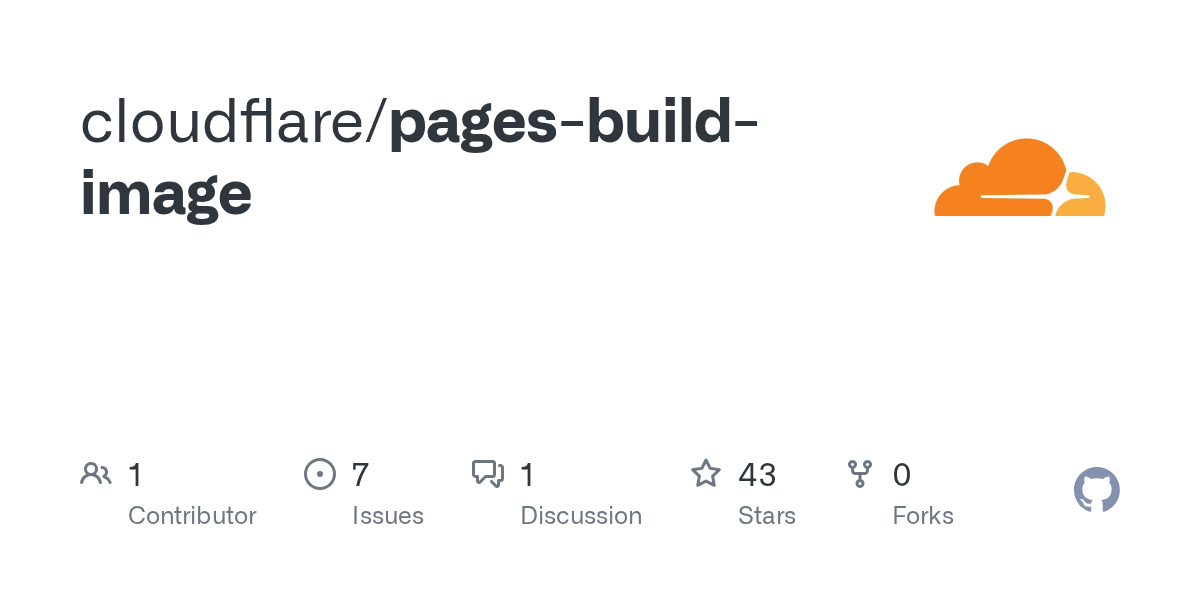Screen dimensions: 1200x600
Task: Click the Discussion speech bubbles icon
Action: click(488, 474)
